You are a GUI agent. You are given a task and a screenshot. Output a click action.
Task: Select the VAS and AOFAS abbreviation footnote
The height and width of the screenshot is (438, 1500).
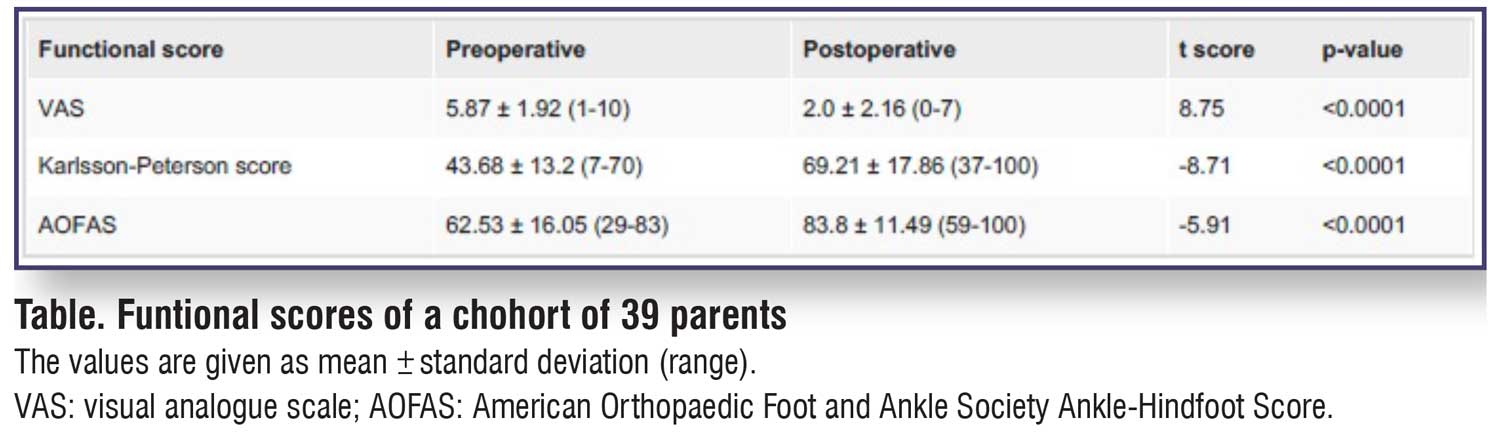[675, 407]
